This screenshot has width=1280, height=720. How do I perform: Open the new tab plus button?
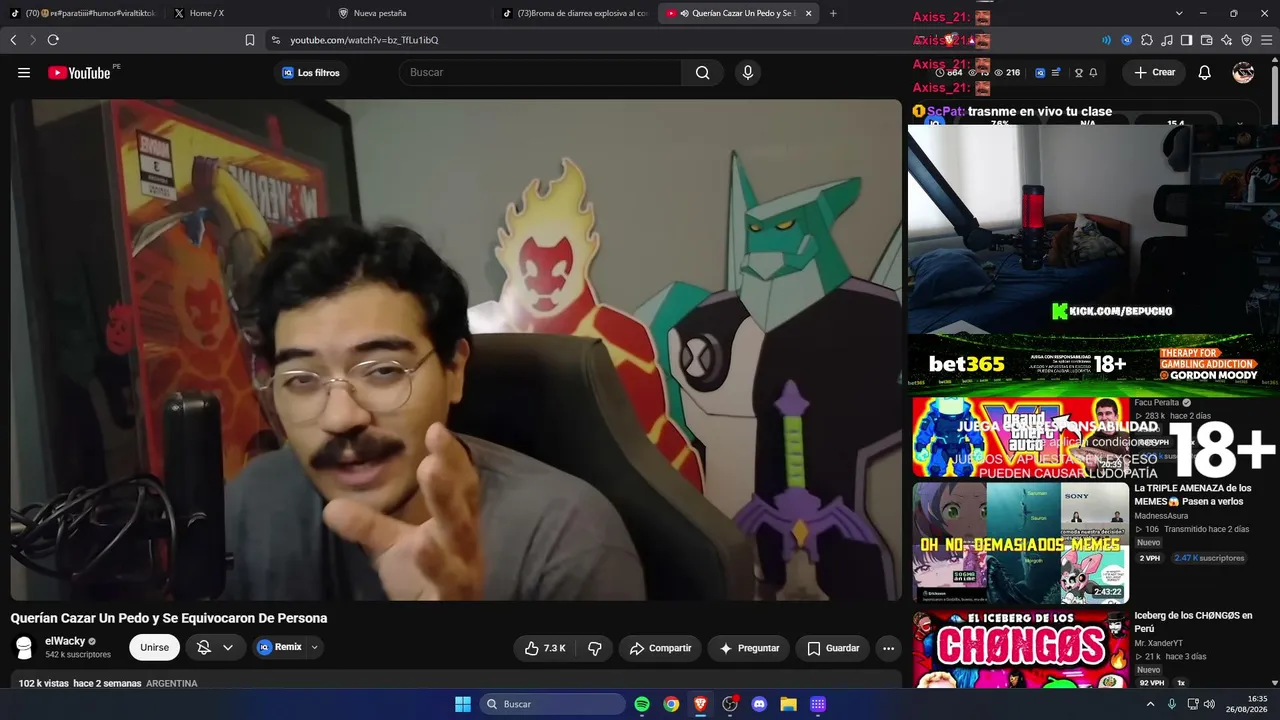point(833,13)
